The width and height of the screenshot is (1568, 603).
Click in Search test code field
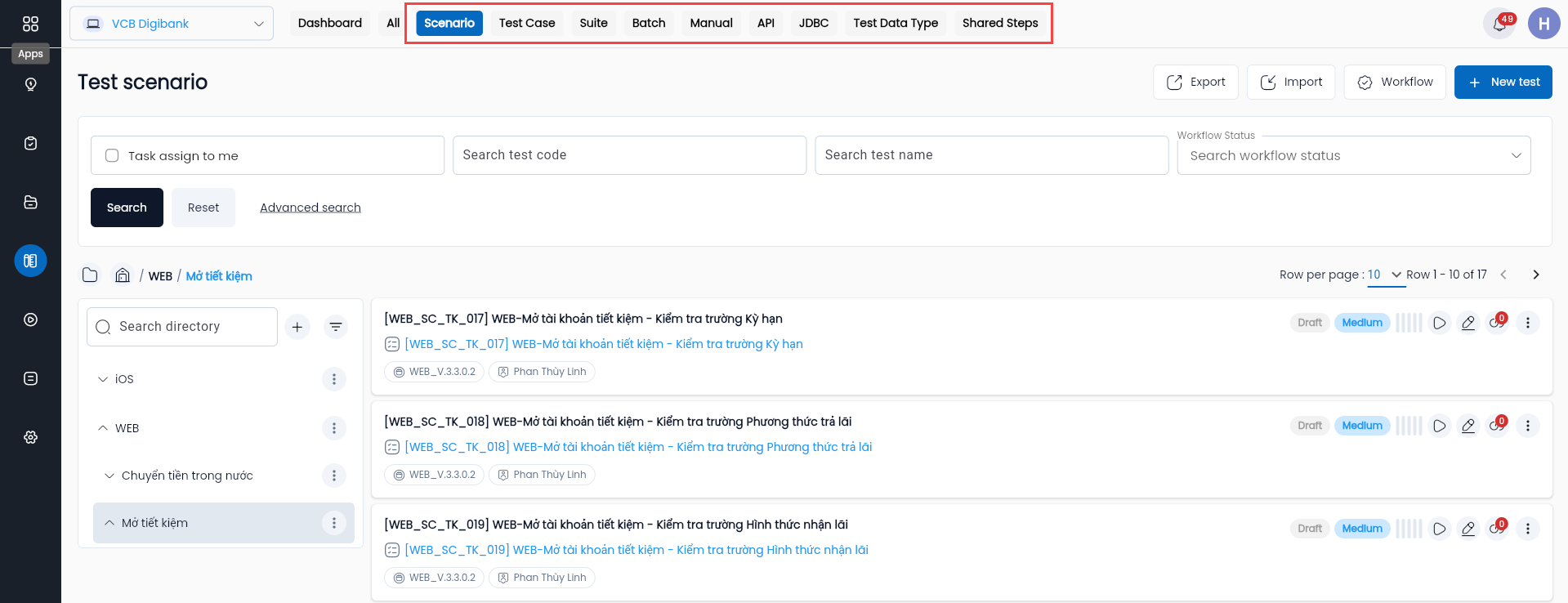click(630, 155)
